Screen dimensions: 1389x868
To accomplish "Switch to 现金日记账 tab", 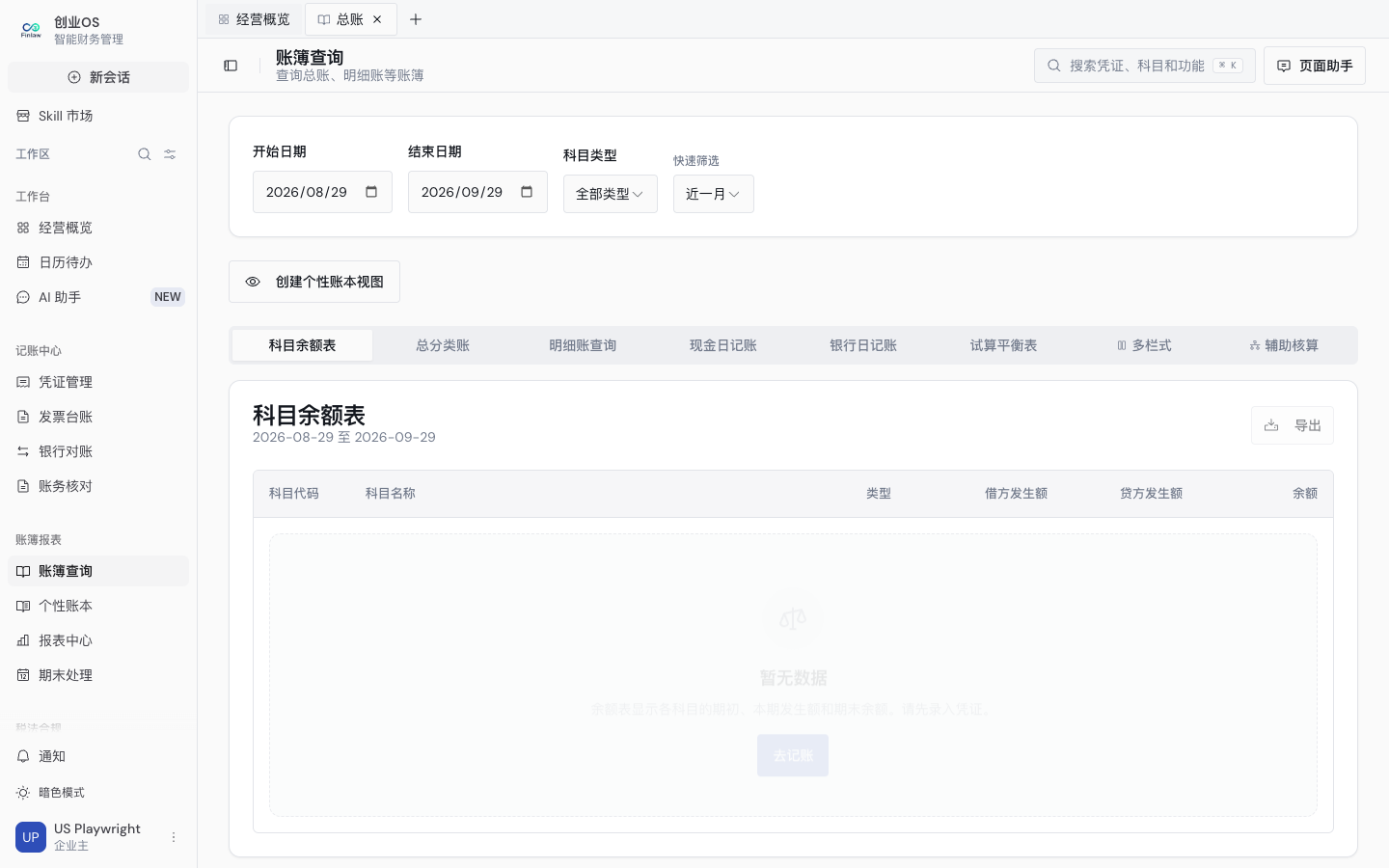I will 723,345.
